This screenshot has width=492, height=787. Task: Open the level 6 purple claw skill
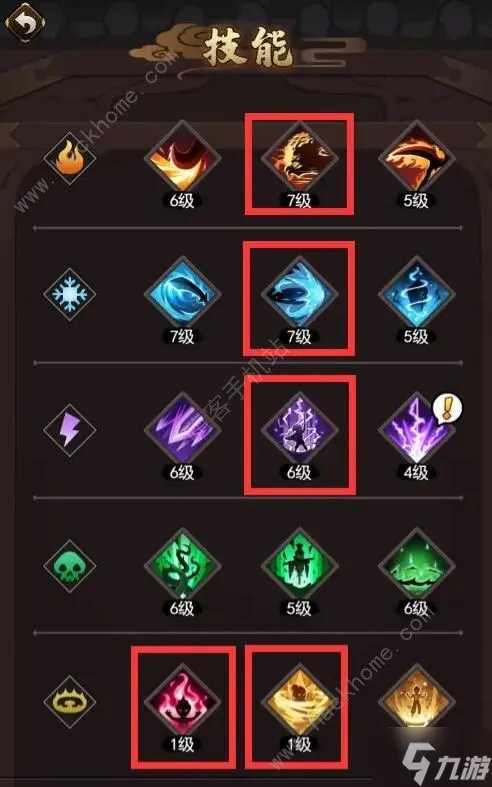(182, 430)
